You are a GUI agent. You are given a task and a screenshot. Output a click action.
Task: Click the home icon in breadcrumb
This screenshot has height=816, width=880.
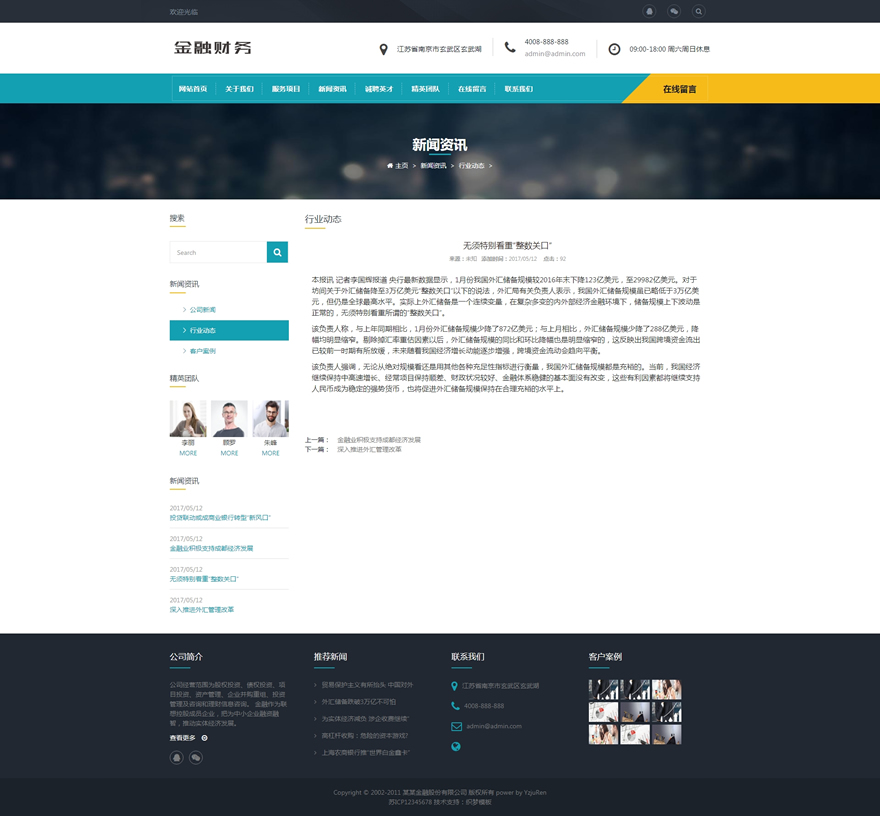coord(390,166)
